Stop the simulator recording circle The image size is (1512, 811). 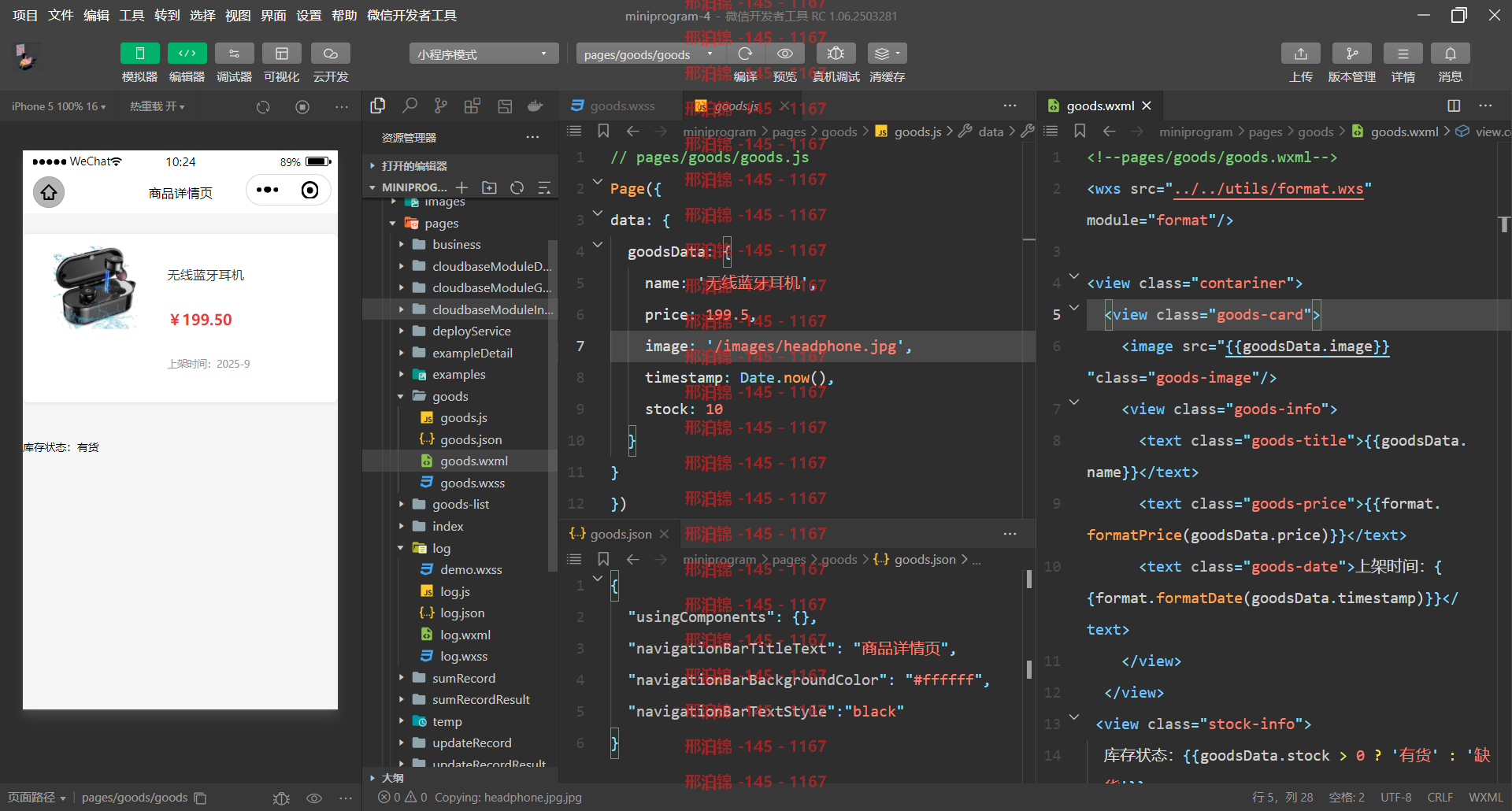(302, 106)
